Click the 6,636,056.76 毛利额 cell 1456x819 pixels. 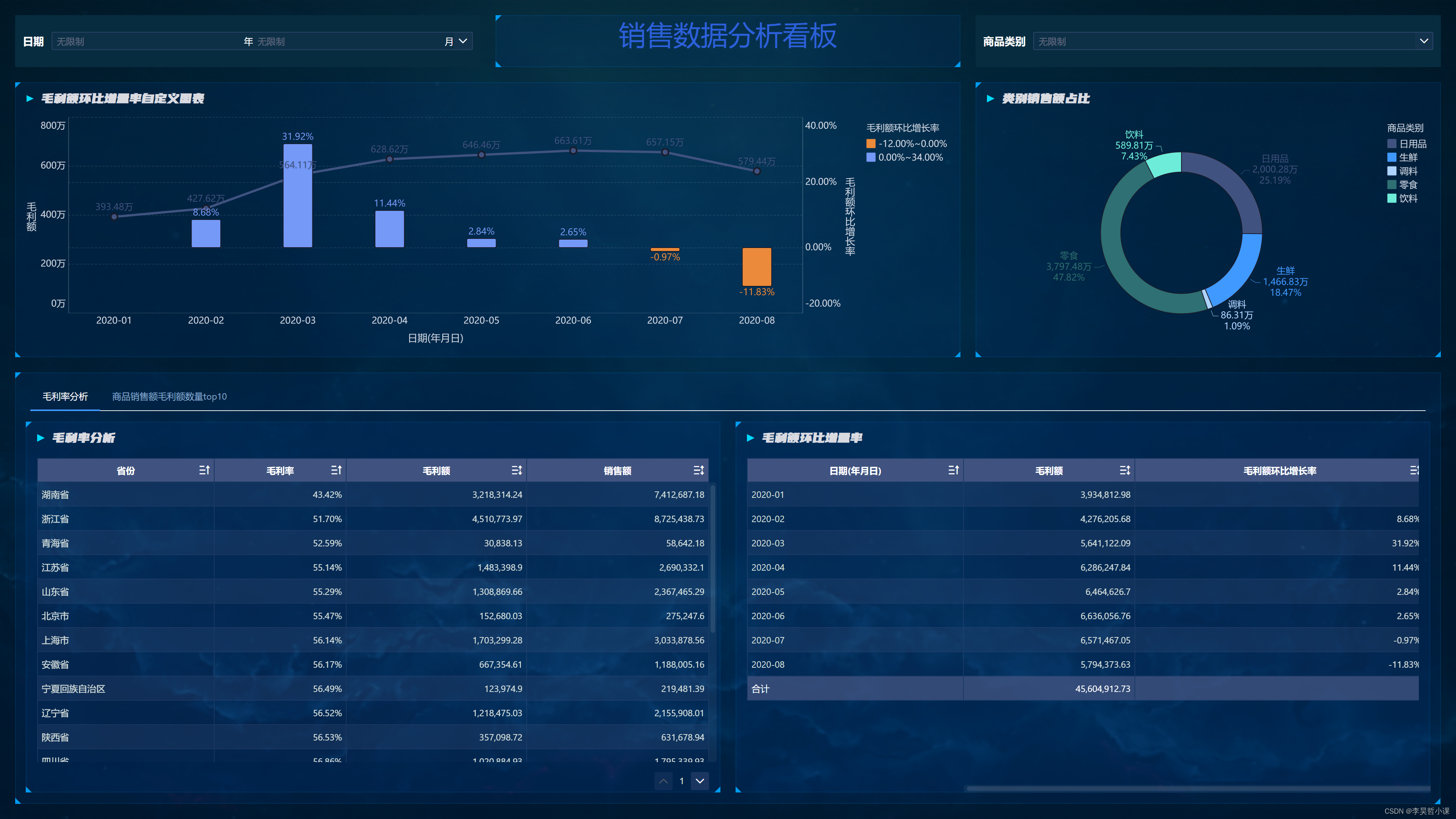(x=1049, y=616)
